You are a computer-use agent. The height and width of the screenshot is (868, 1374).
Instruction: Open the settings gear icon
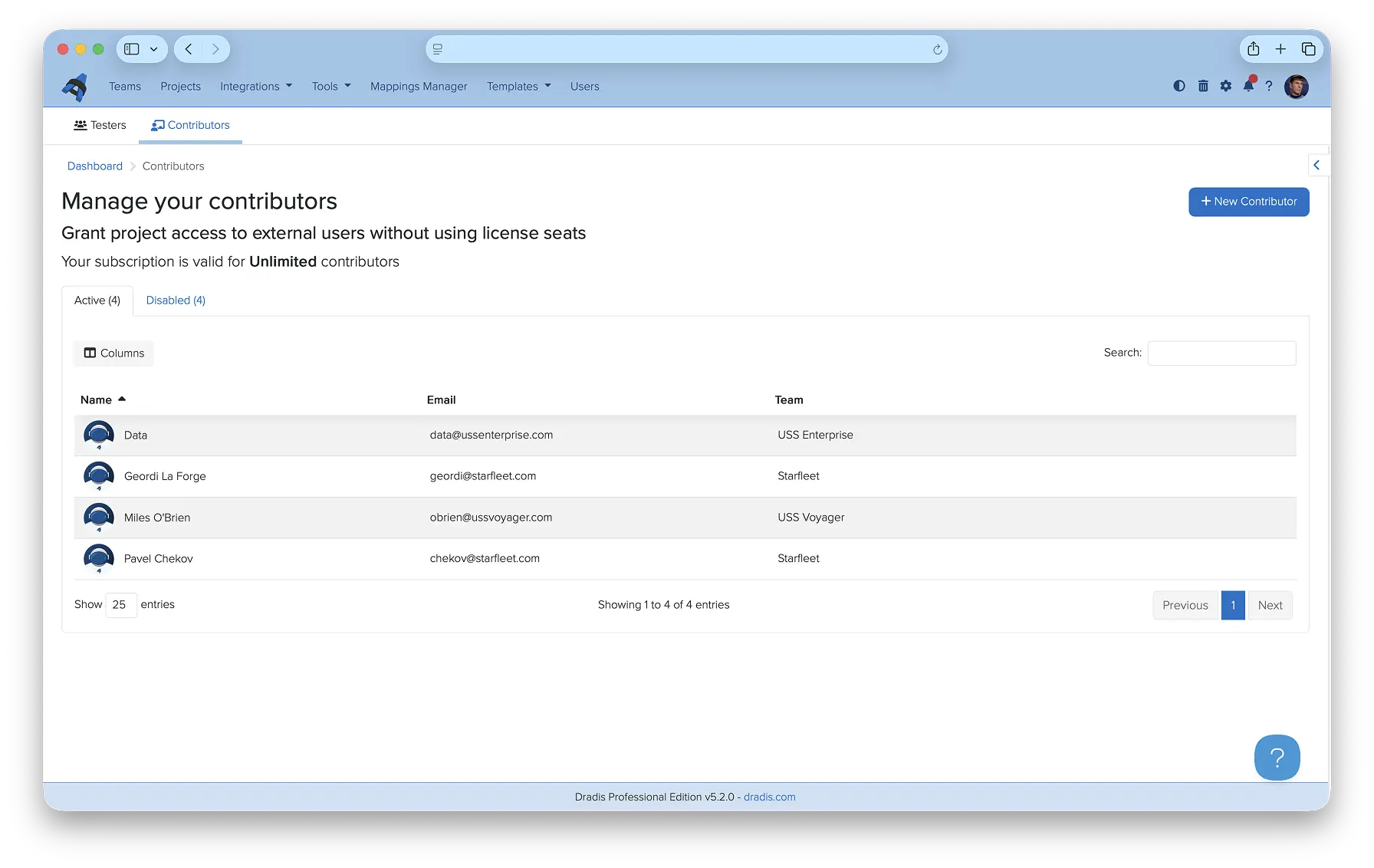[1226, 86]
